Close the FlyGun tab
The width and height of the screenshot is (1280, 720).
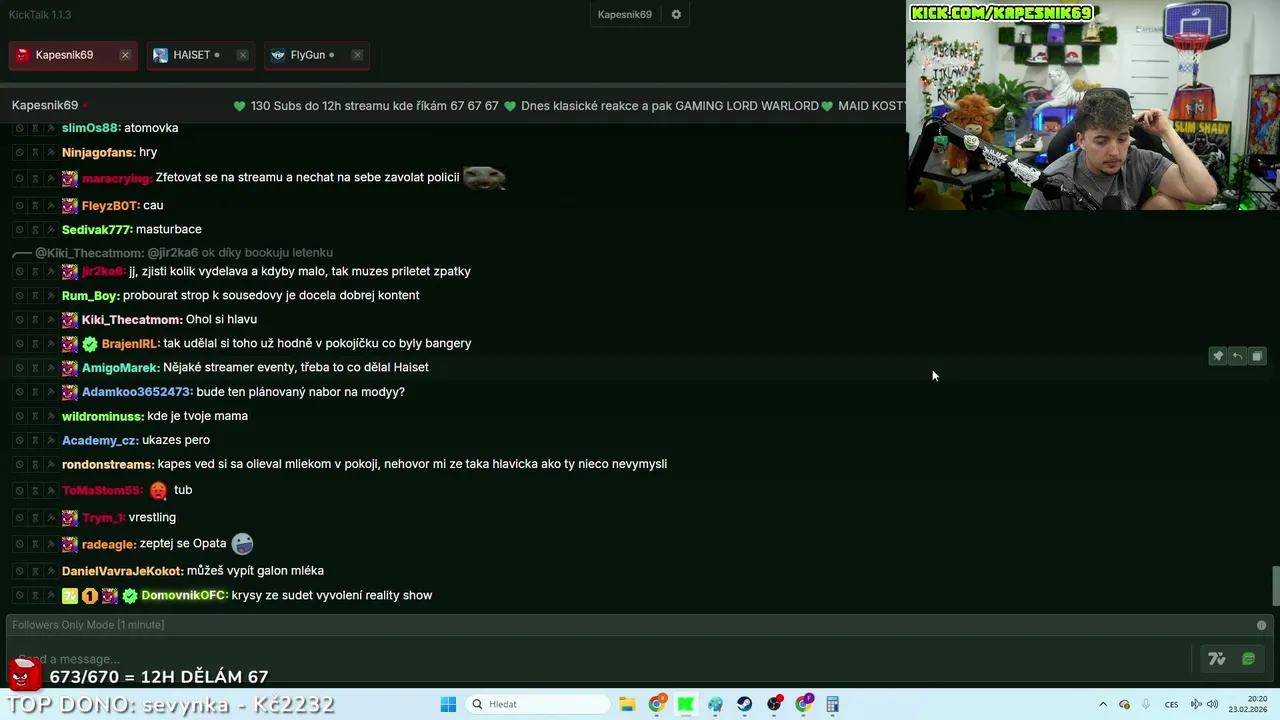(x=357, y=55)
